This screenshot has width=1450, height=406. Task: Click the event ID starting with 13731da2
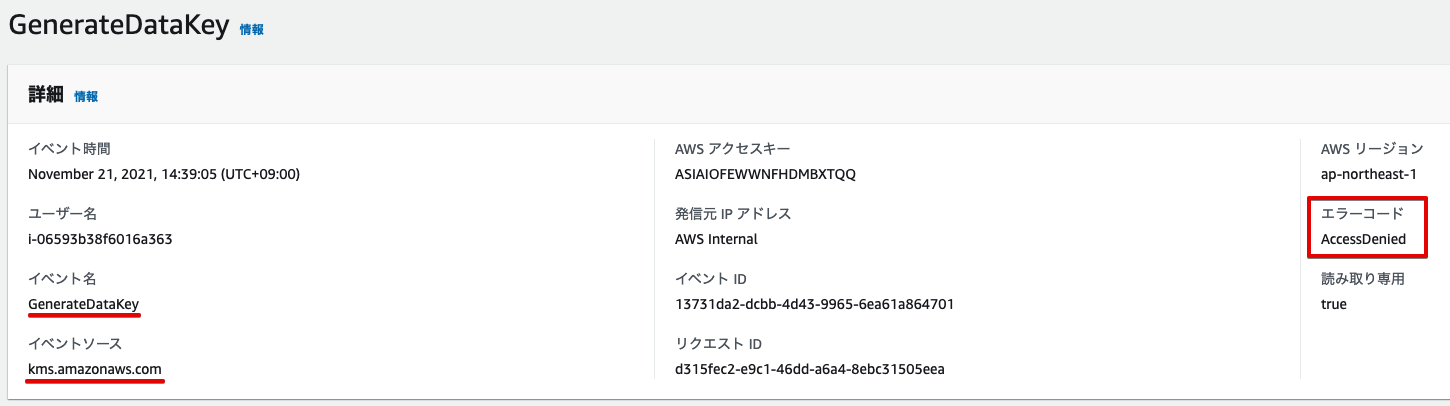(x=814, y=304)
